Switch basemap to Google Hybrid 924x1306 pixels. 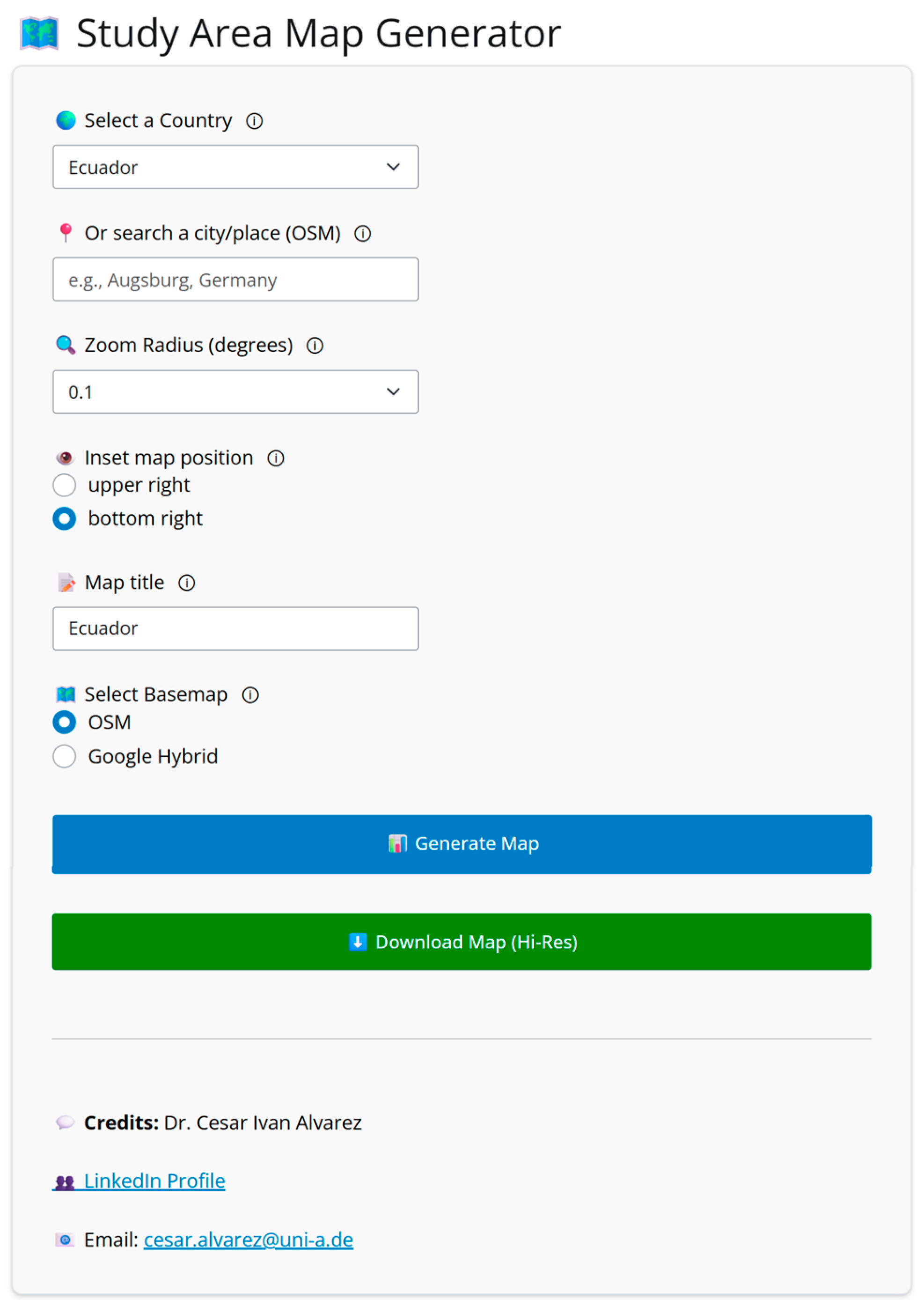tap(64, 756)
